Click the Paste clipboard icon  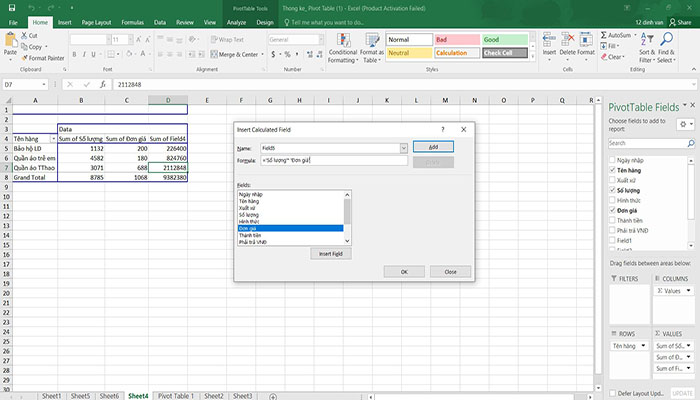coord(10,41)
